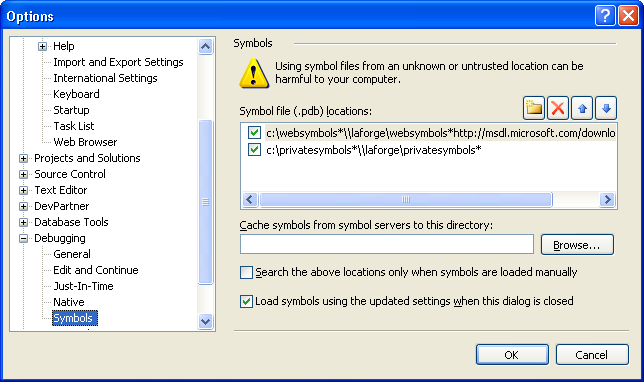
Task: Select the Symbols tree item
Action: [x=75, y=318]
